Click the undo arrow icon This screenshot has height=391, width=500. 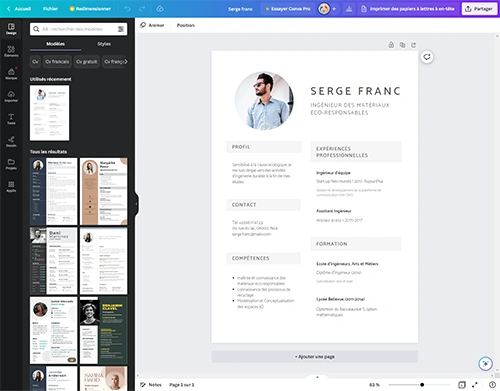click(127, 9)
